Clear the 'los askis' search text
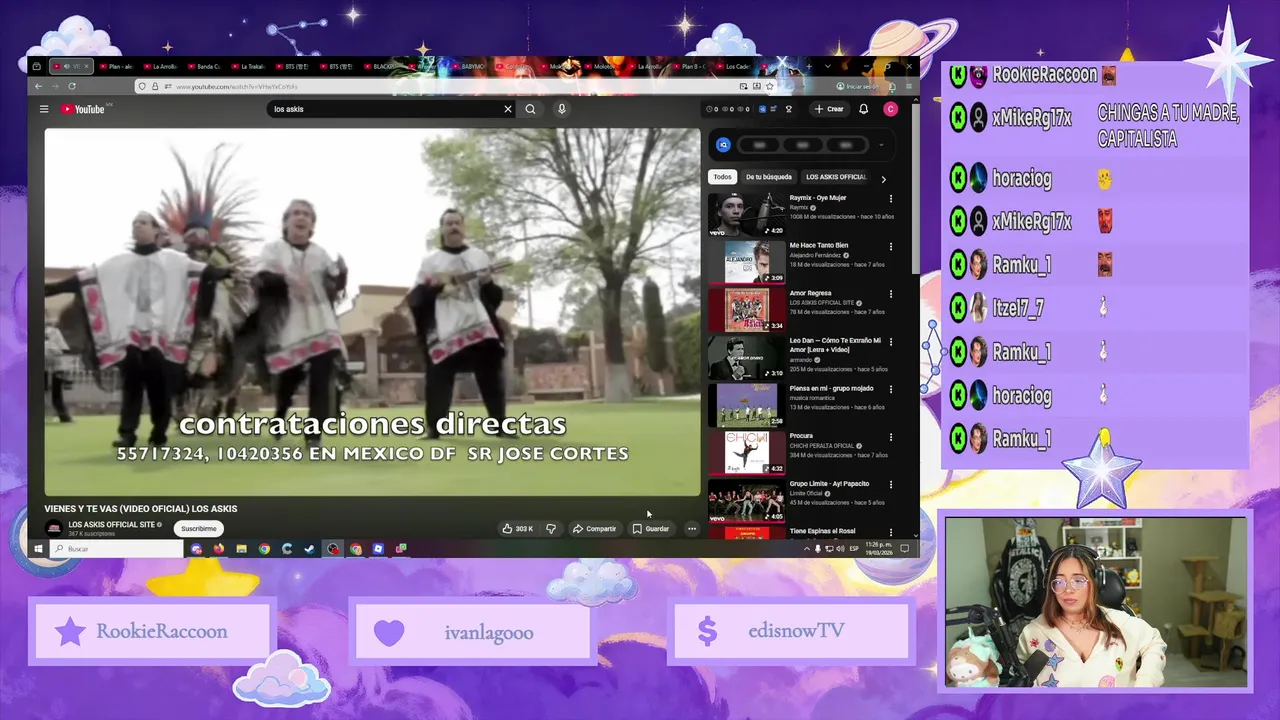Image resolution: width=1280 pixels, height=720 pixels. coord(507,109)
